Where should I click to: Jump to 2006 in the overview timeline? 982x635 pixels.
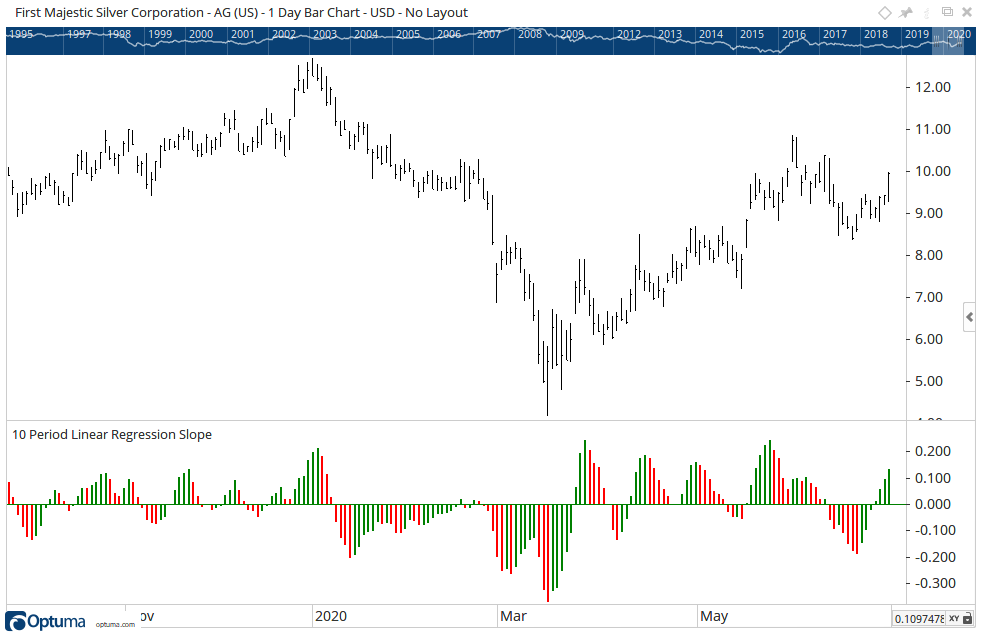point(449,34)
